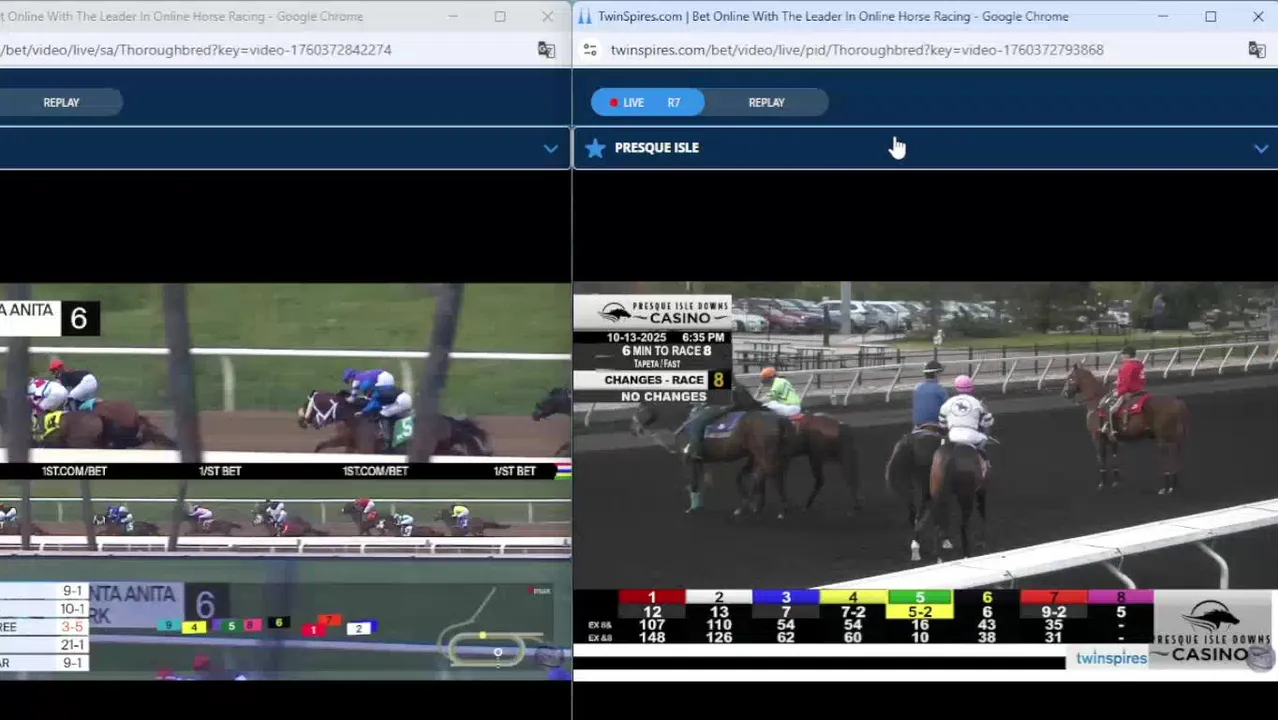Focus the left window /live/sa/ address bar
Screen dimensions: 1278x720
(197, 50)
